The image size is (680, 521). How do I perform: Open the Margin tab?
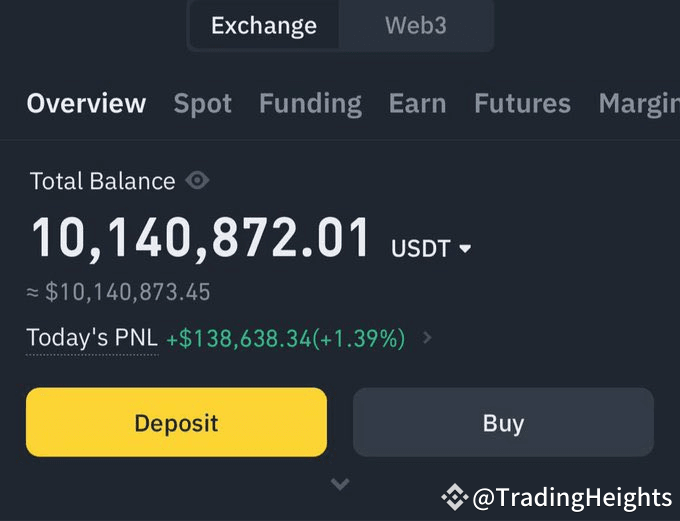tap(638, 103)
